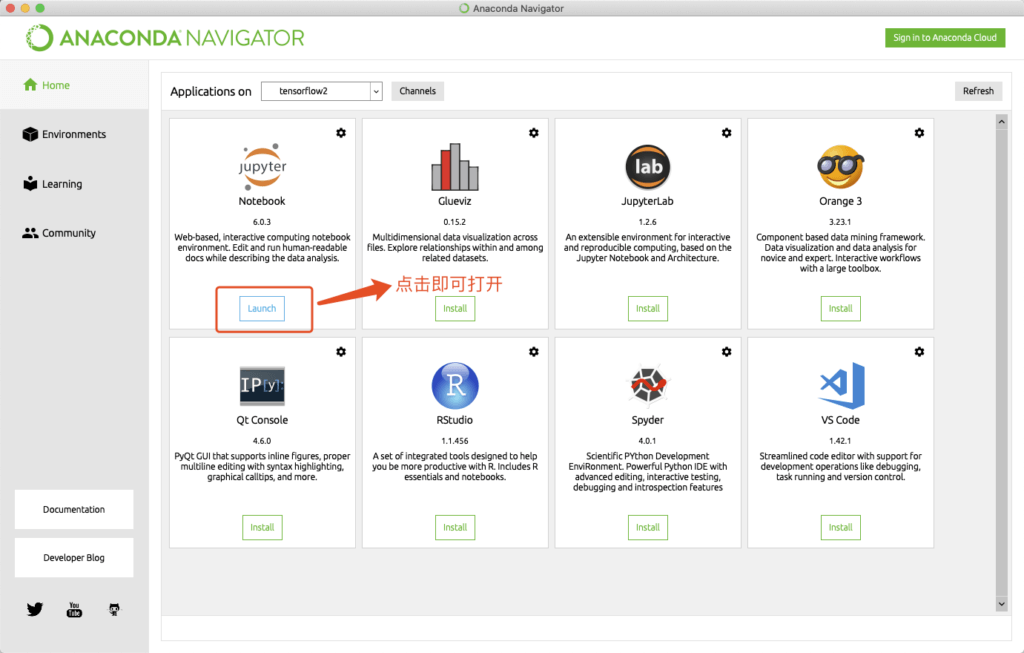Click the Qt Console IPython logo
The height and width of the screenshot is (653, 1024).
262,385
